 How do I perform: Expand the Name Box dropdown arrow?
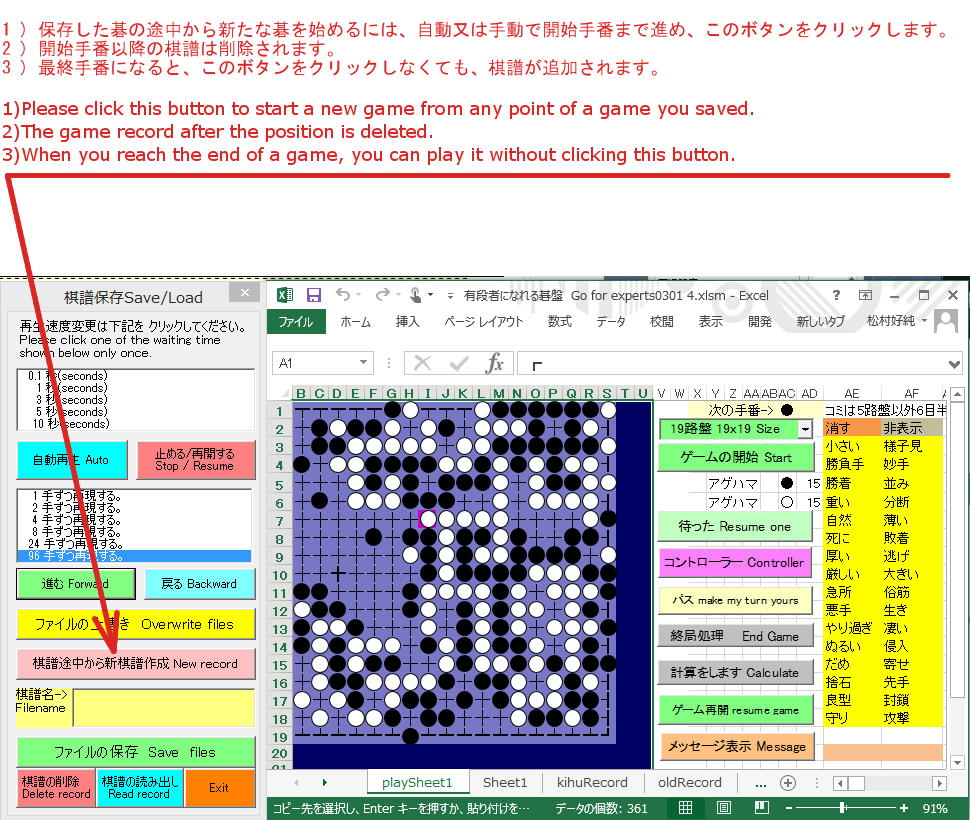click(x=363, y=363)
